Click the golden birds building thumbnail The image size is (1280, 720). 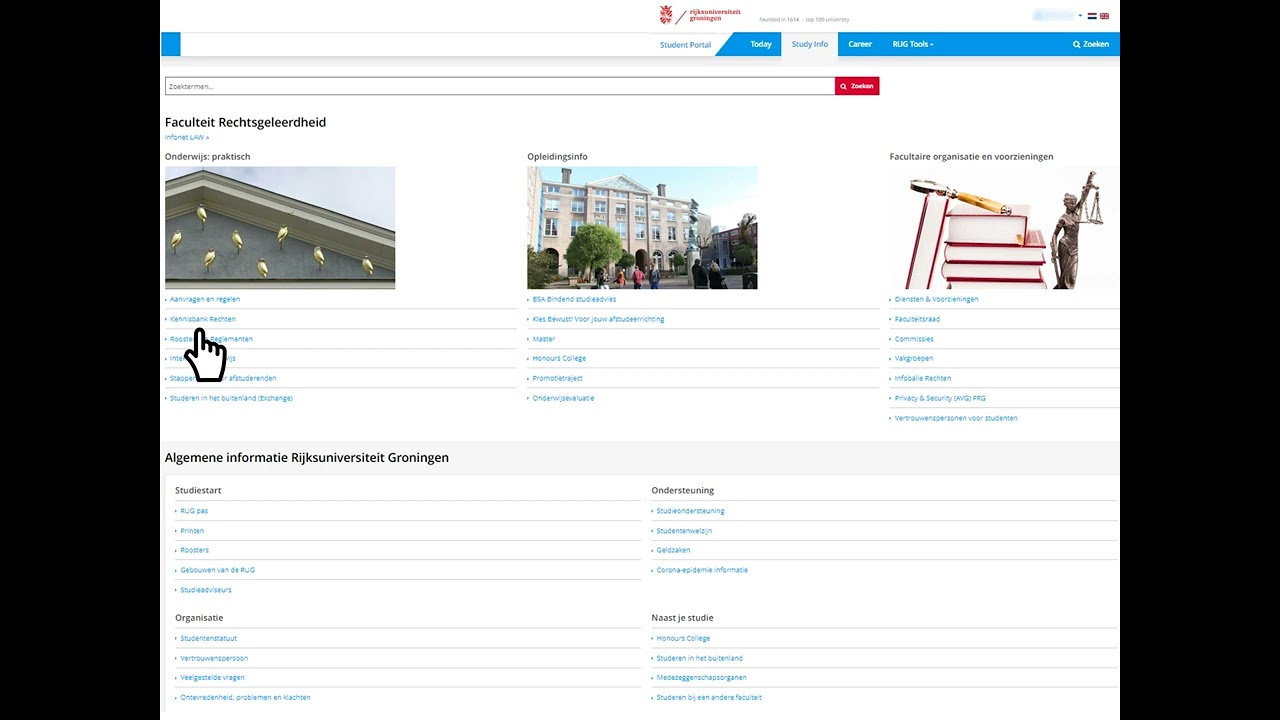[x=280, y=228]
